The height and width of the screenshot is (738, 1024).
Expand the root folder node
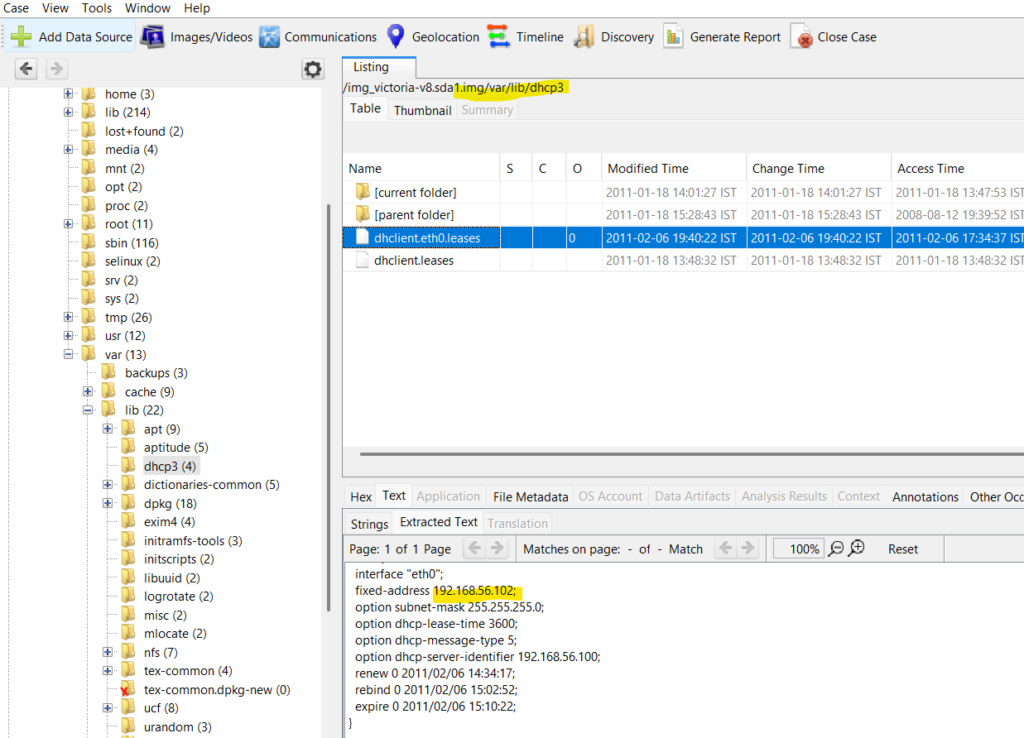coord(68,224)
